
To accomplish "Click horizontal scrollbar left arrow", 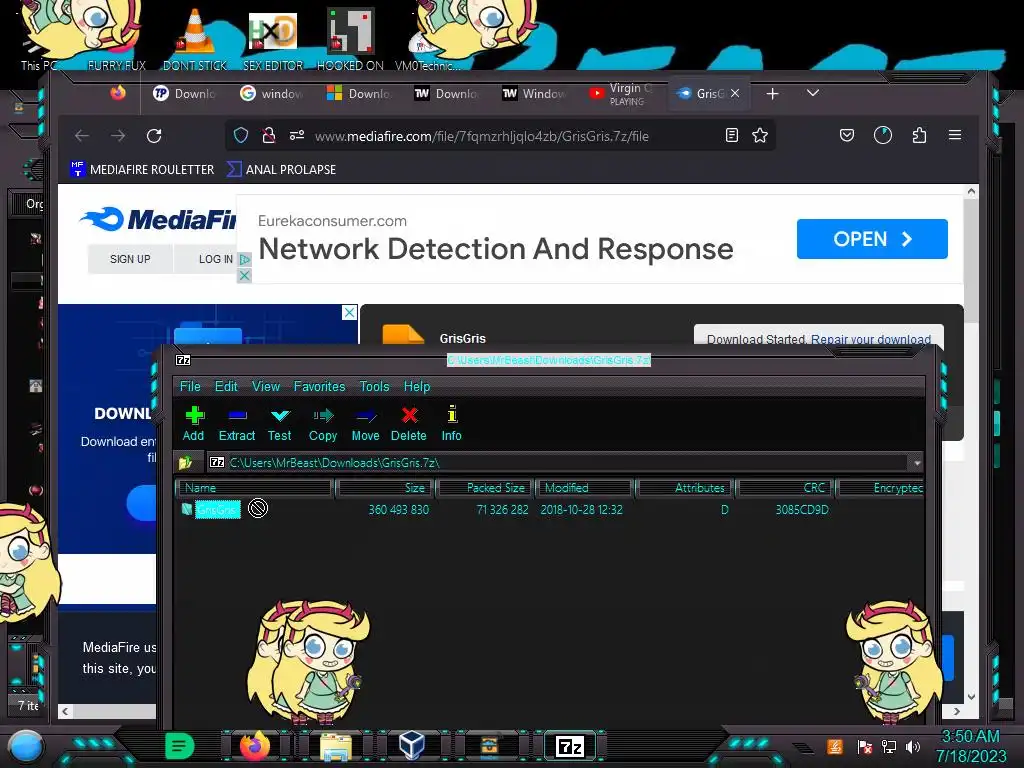I will pos(65,711).
